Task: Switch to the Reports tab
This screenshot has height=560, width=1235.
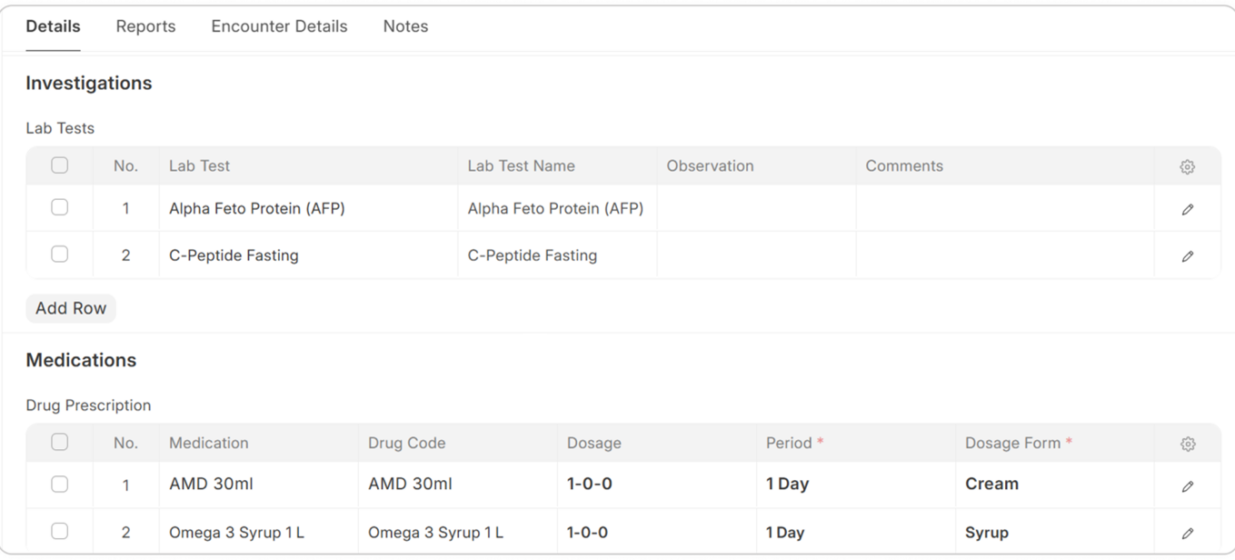Action: pyautogui.click(x=145, y=27)
